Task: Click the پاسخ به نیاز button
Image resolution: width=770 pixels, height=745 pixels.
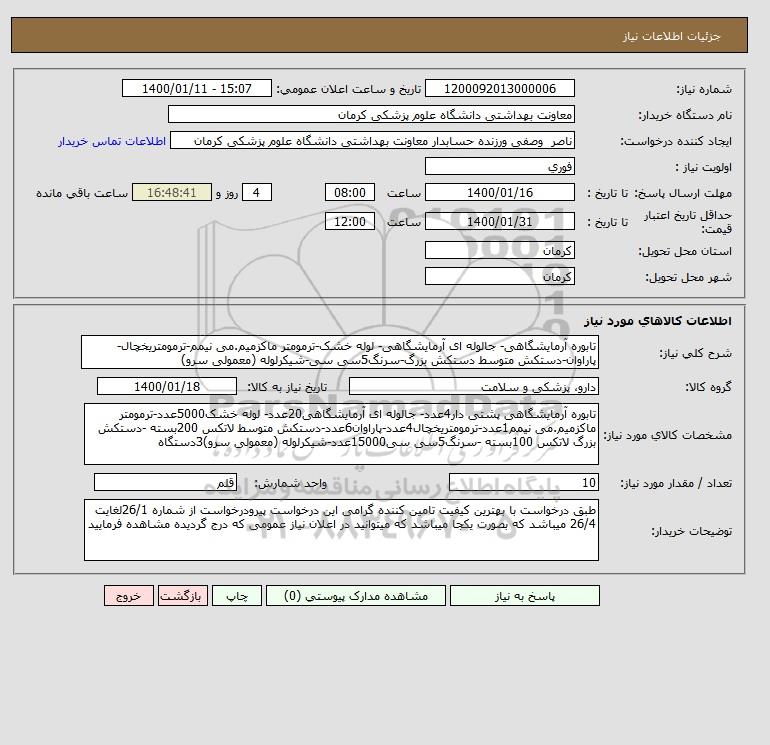Action: pyautogui.click(x=524, y=596)
